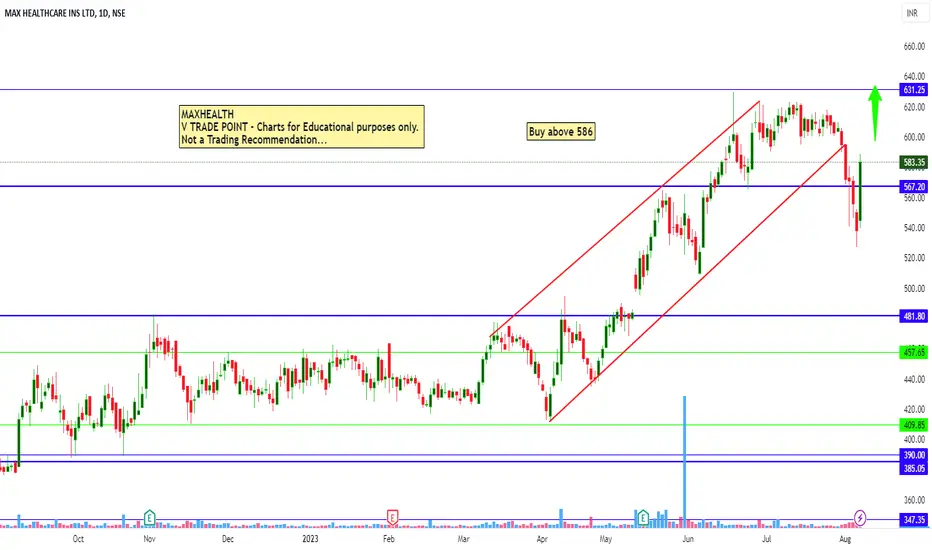Click the purple lightning icon near Aug

(859, 517)
